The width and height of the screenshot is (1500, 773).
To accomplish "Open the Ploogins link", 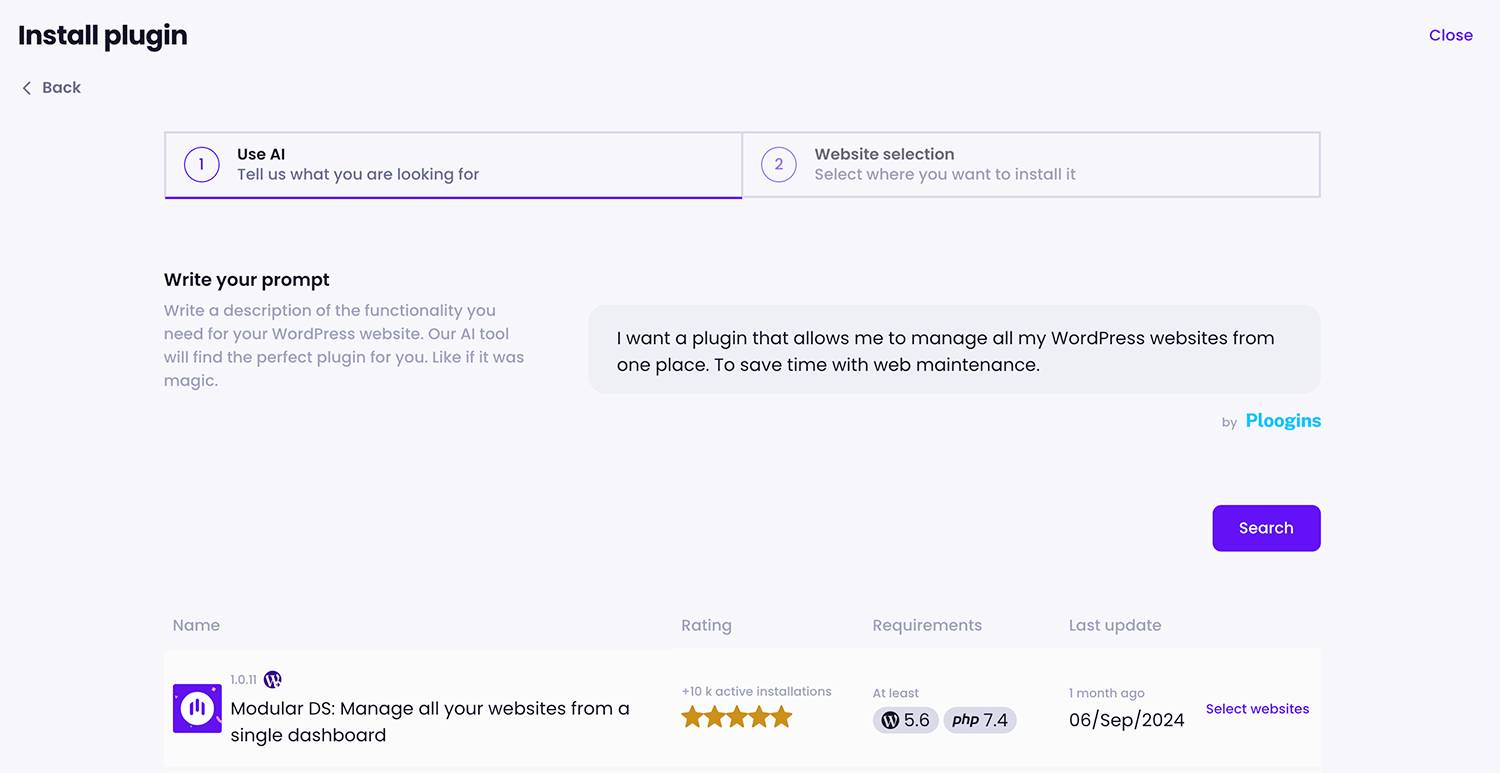I will coord(1283,421).
